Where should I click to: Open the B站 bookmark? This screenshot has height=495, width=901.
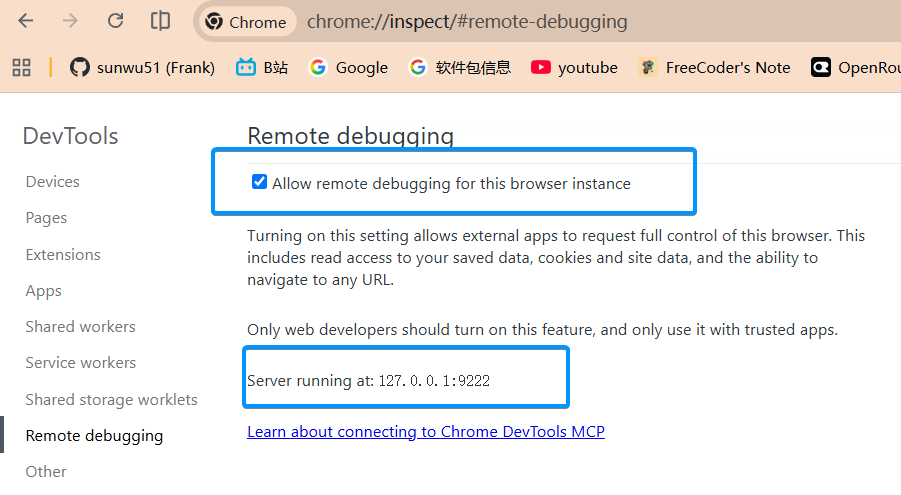point(262,67)
